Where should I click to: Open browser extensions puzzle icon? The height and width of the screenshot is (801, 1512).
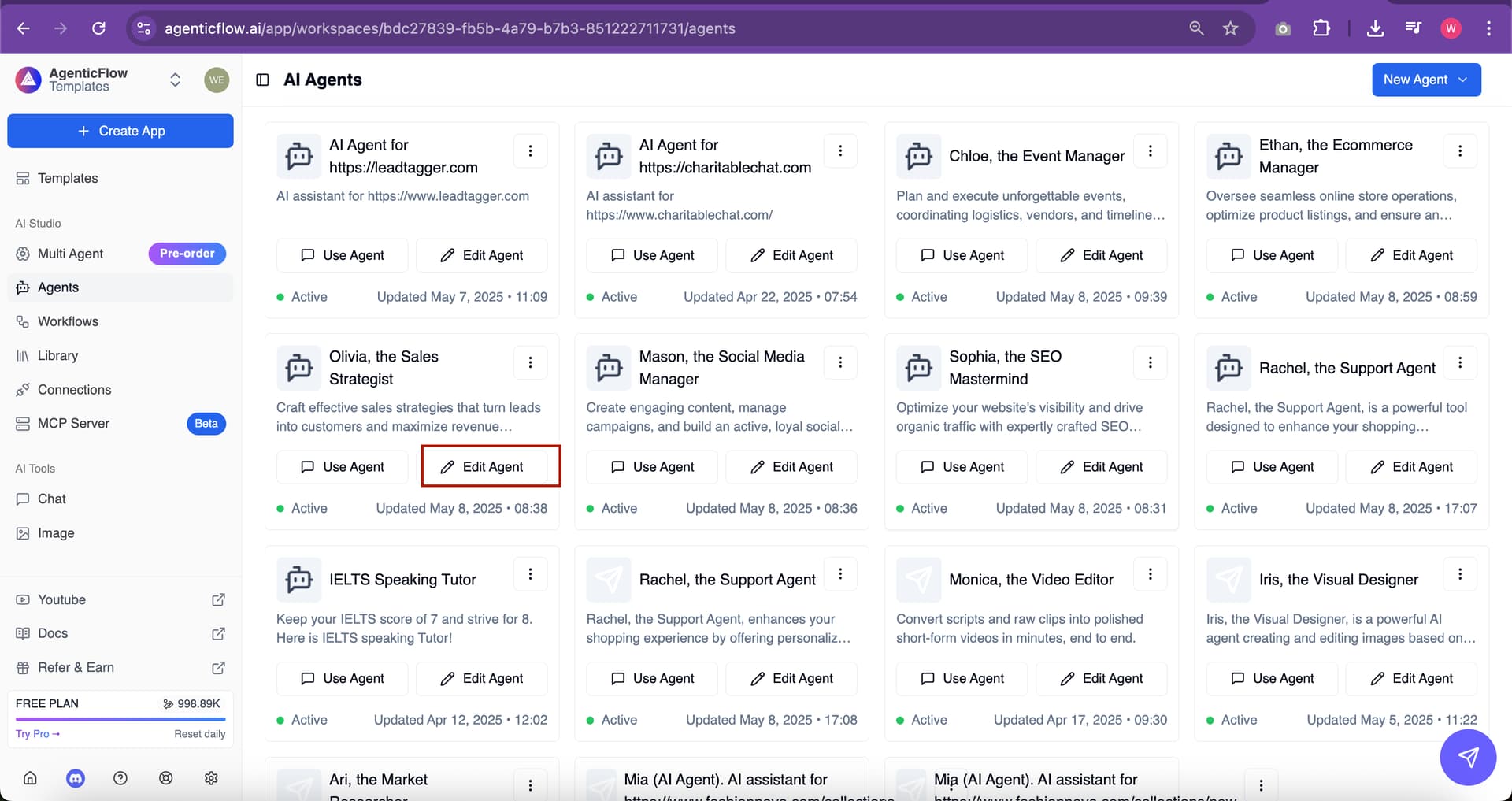click(1321, 28)
